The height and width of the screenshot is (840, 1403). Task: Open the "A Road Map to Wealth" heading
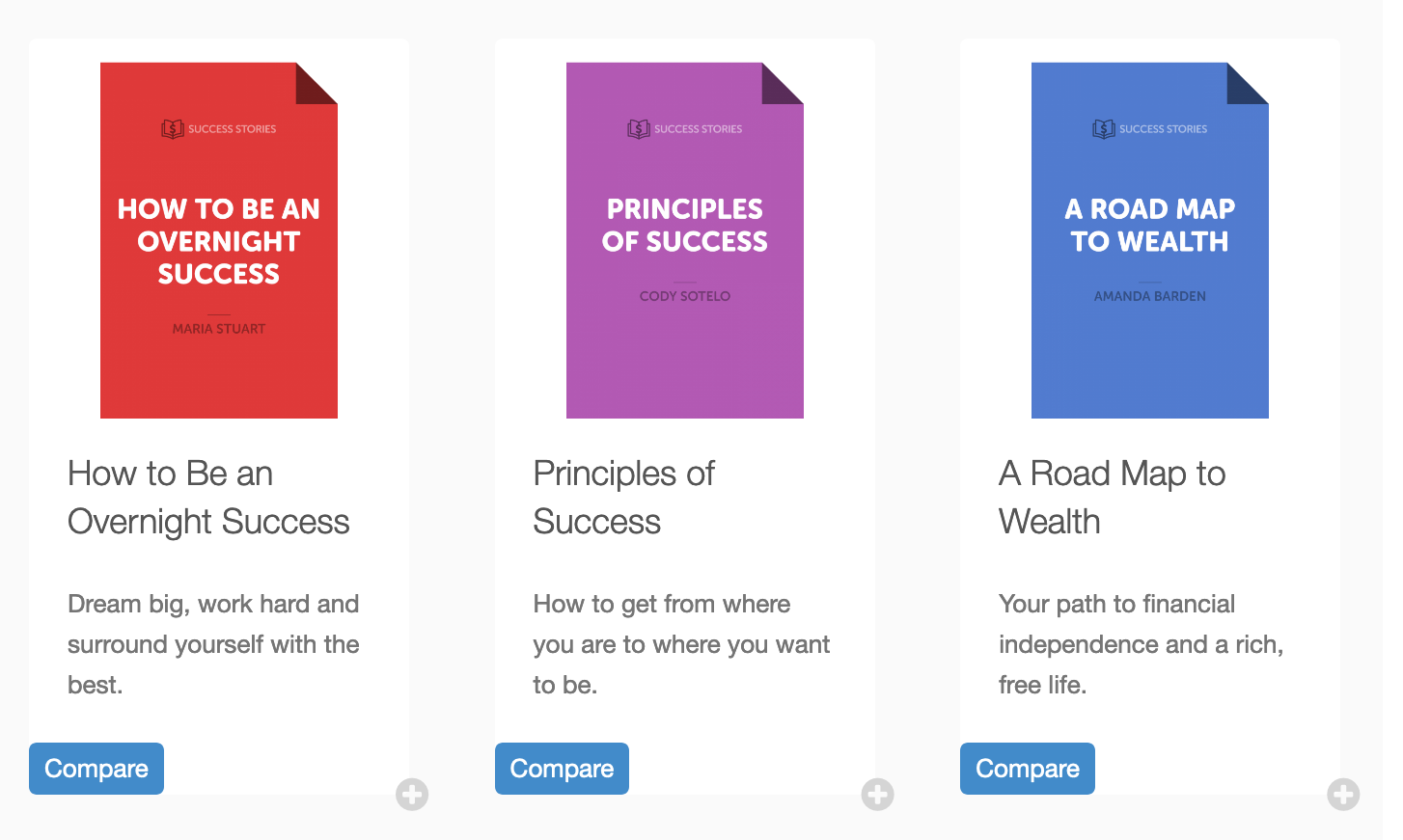(1112, 498)
